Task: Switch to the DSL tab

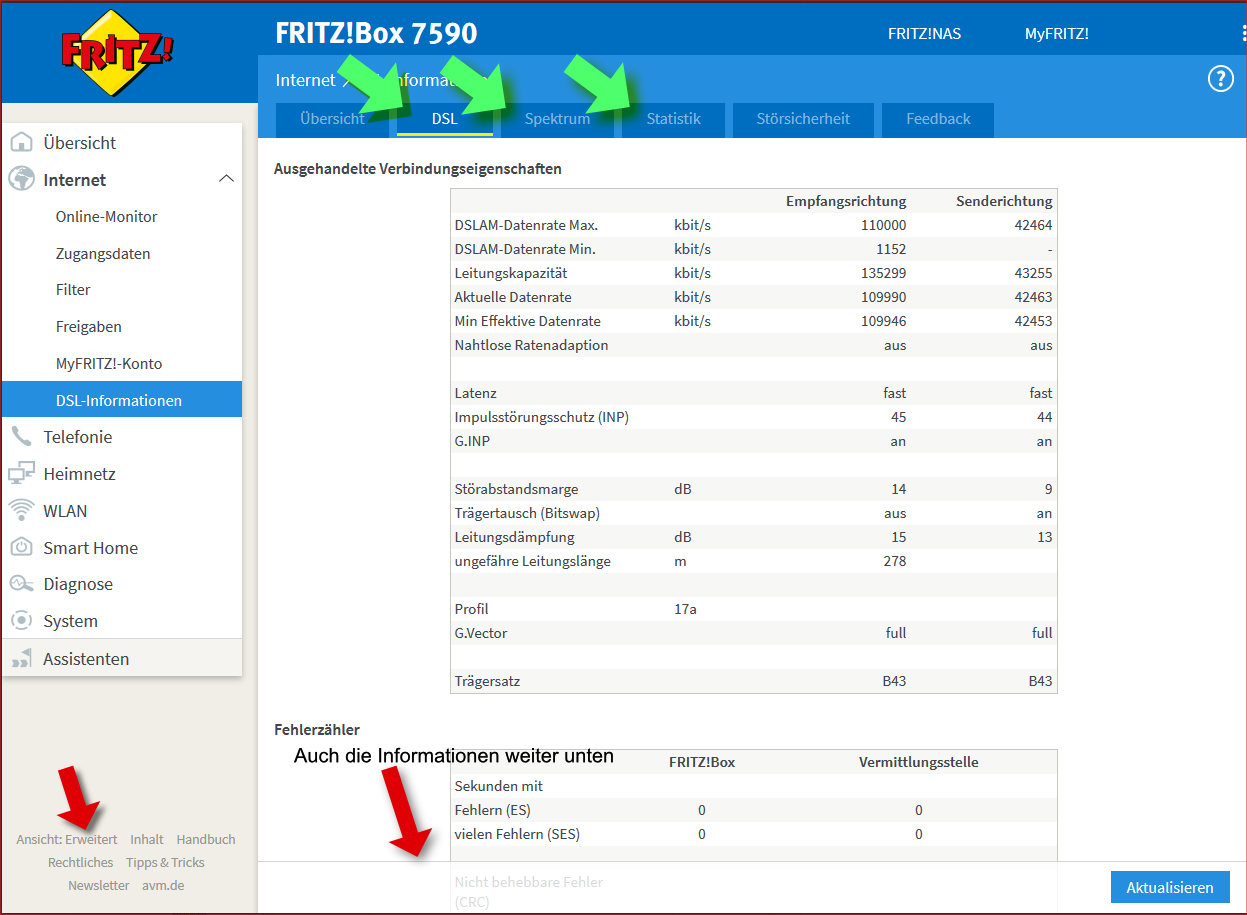Action: 445,119
